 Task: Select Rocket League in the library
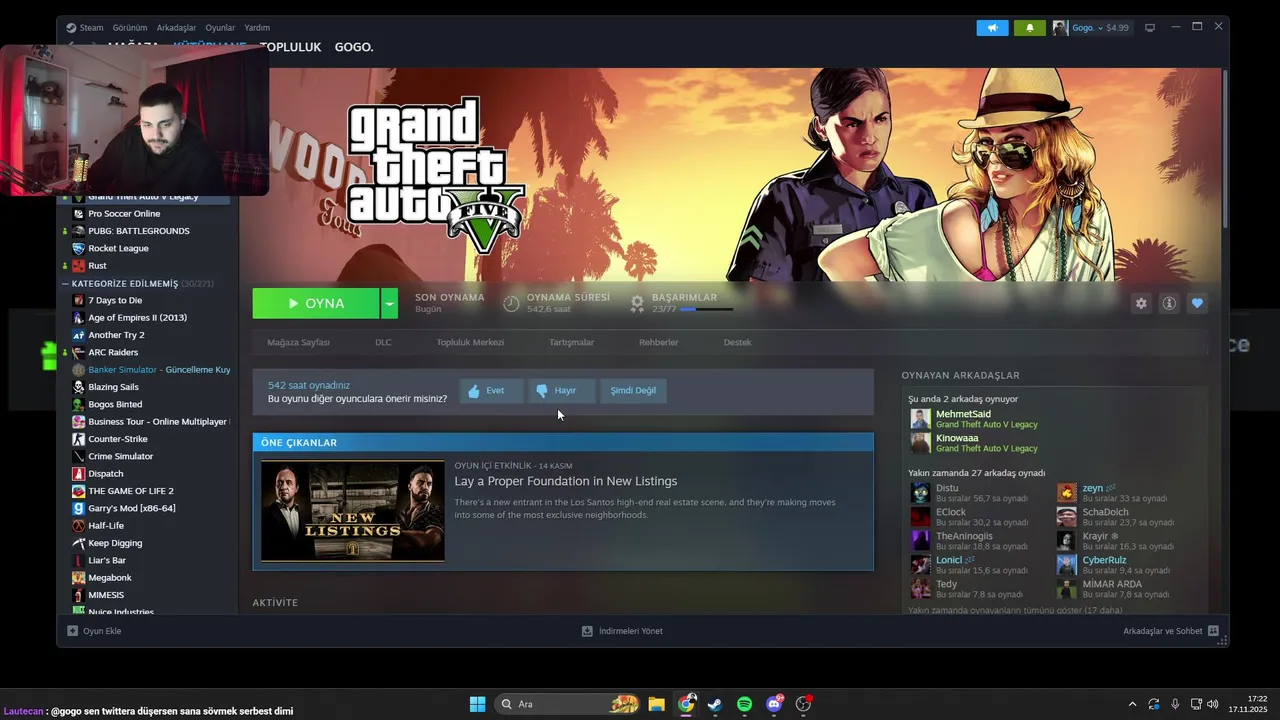point(118,248)
